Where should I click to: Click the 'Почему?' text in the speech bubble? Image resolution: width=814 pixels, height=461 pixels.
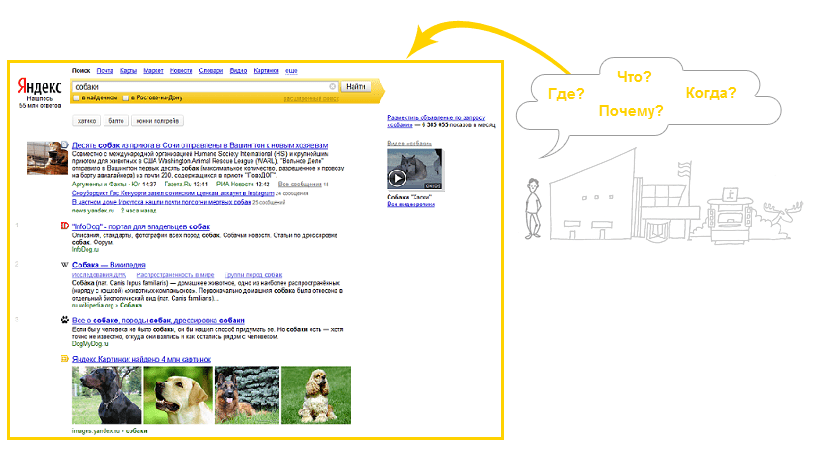pos(631,111)
